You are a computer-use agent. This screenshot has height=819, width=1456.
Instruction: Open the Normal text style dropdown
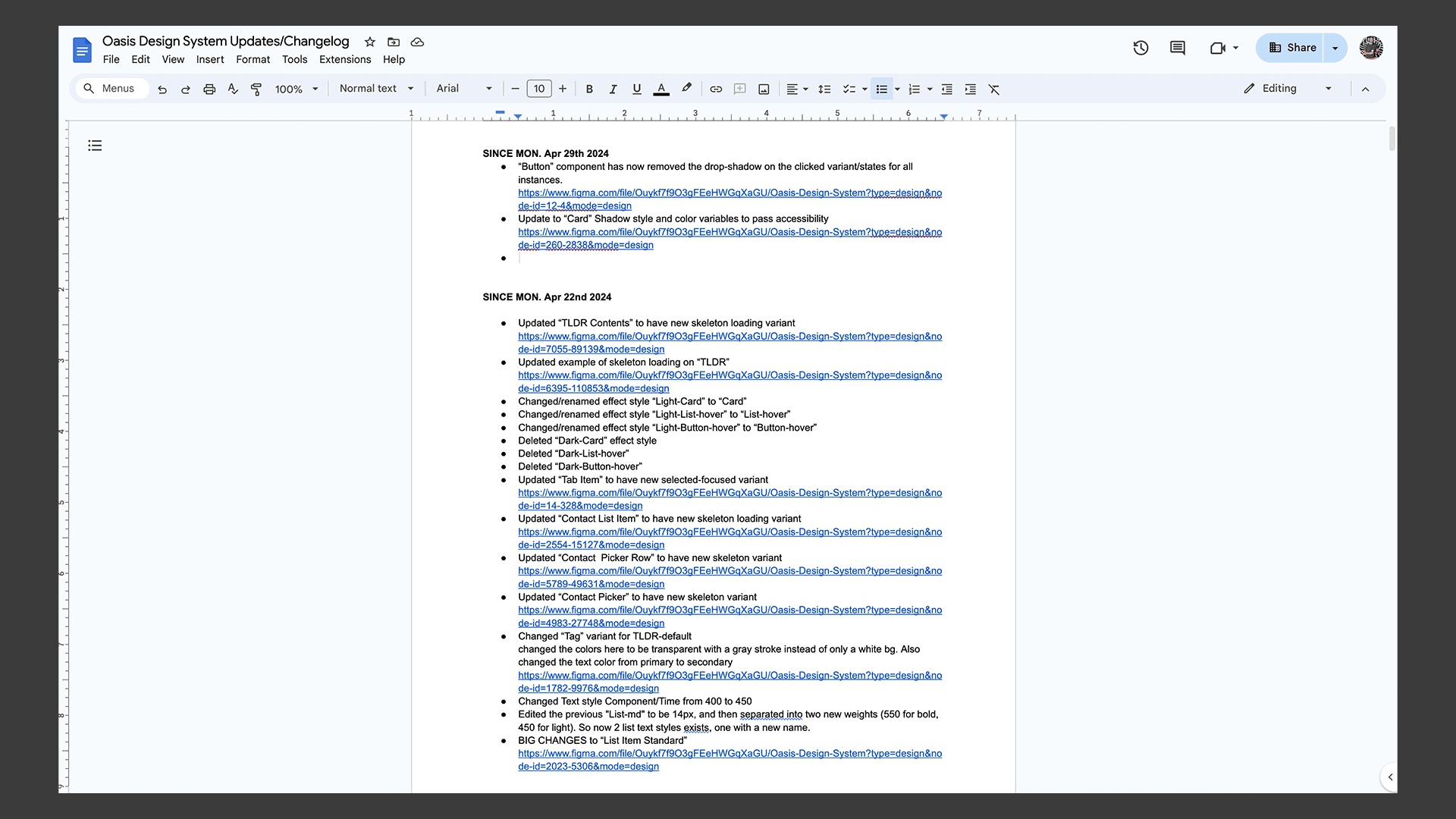click(x=376, y=89)
